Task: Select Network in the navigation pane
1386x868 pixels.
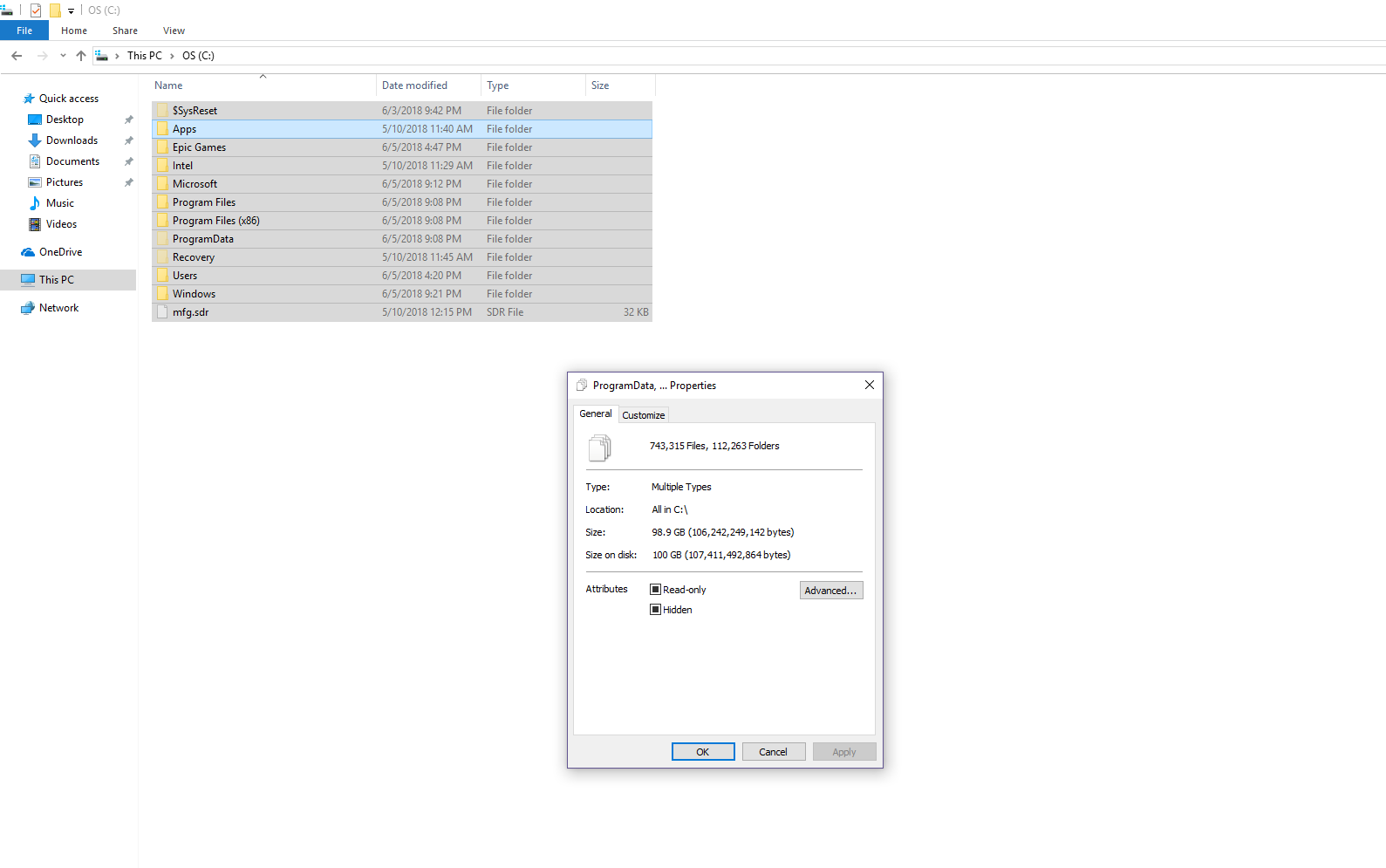Action: pyautogui.click(x=58, y=308)
